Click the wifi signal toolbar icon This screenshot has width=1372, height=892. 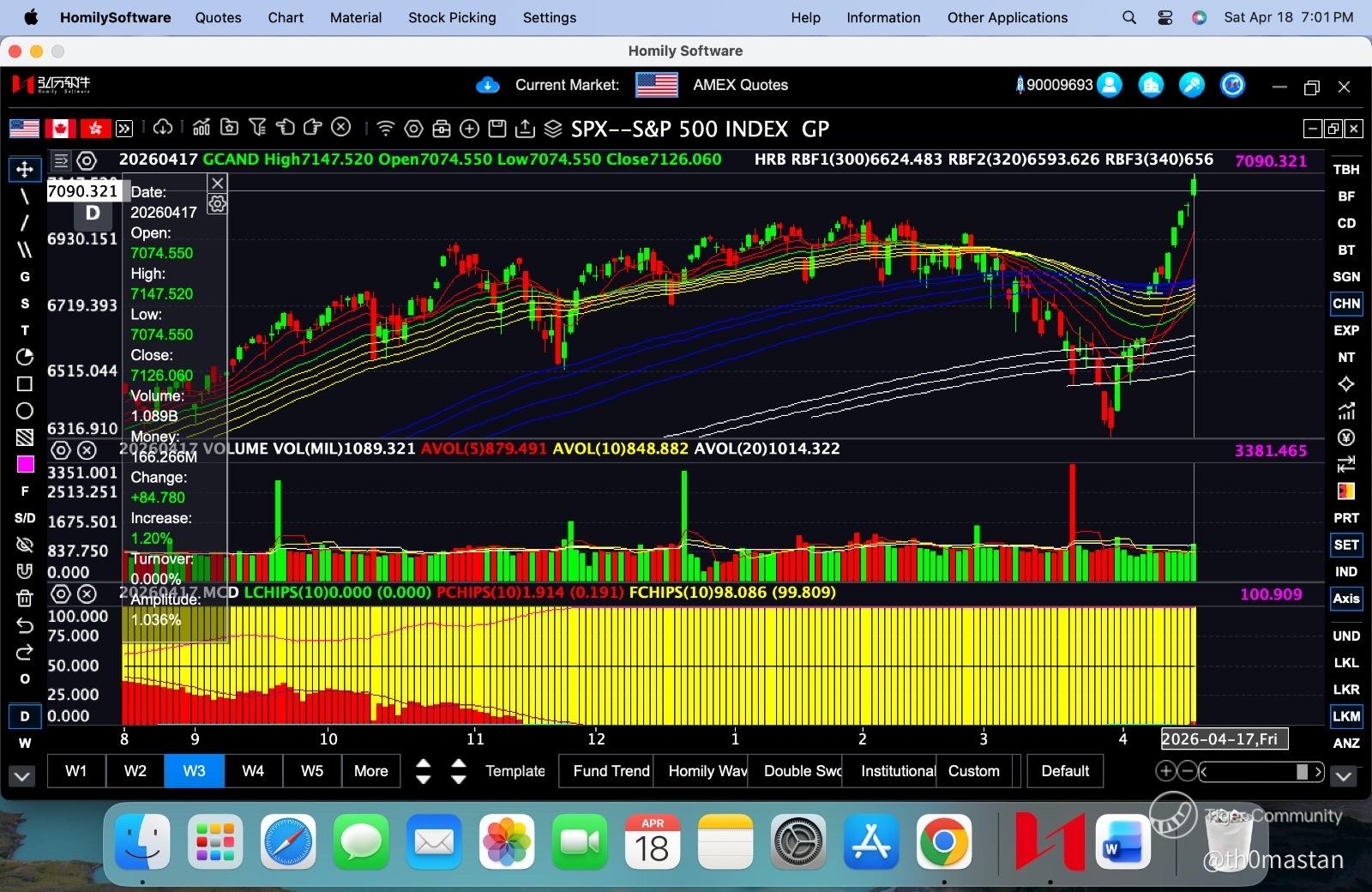tap(386, 129)
